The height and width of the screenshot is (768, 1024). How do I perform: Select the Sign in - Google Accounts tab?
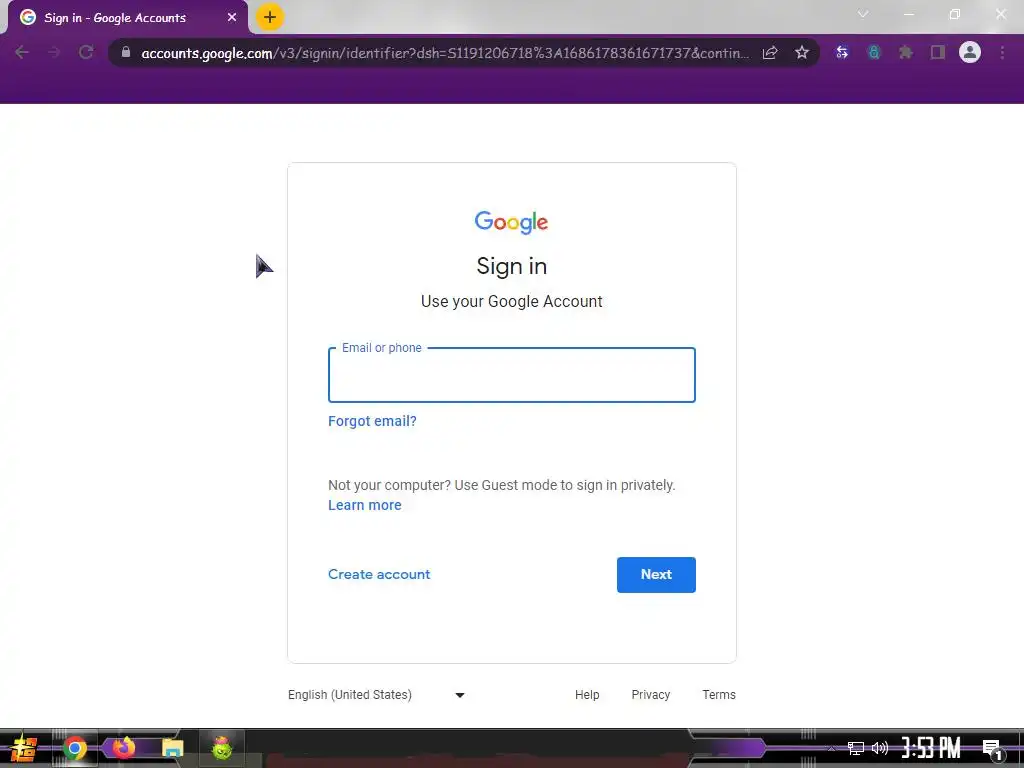click(x=128, y=18)
